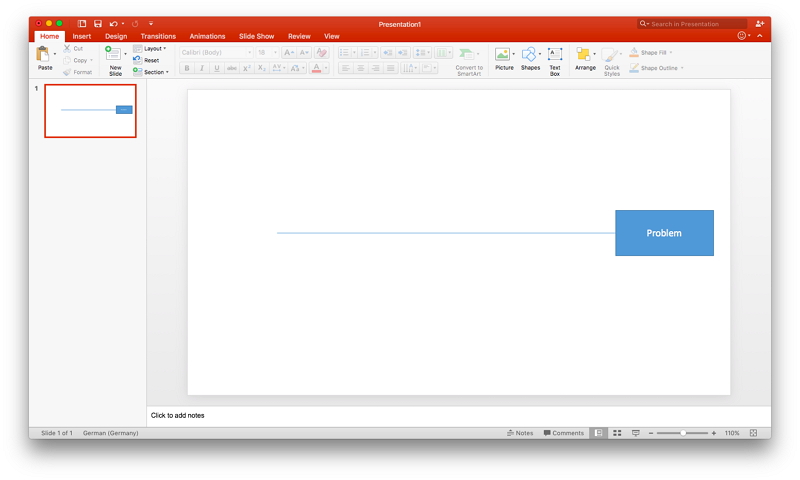Click the Arrange icon

pyautogui.click(x=584, y=56)
